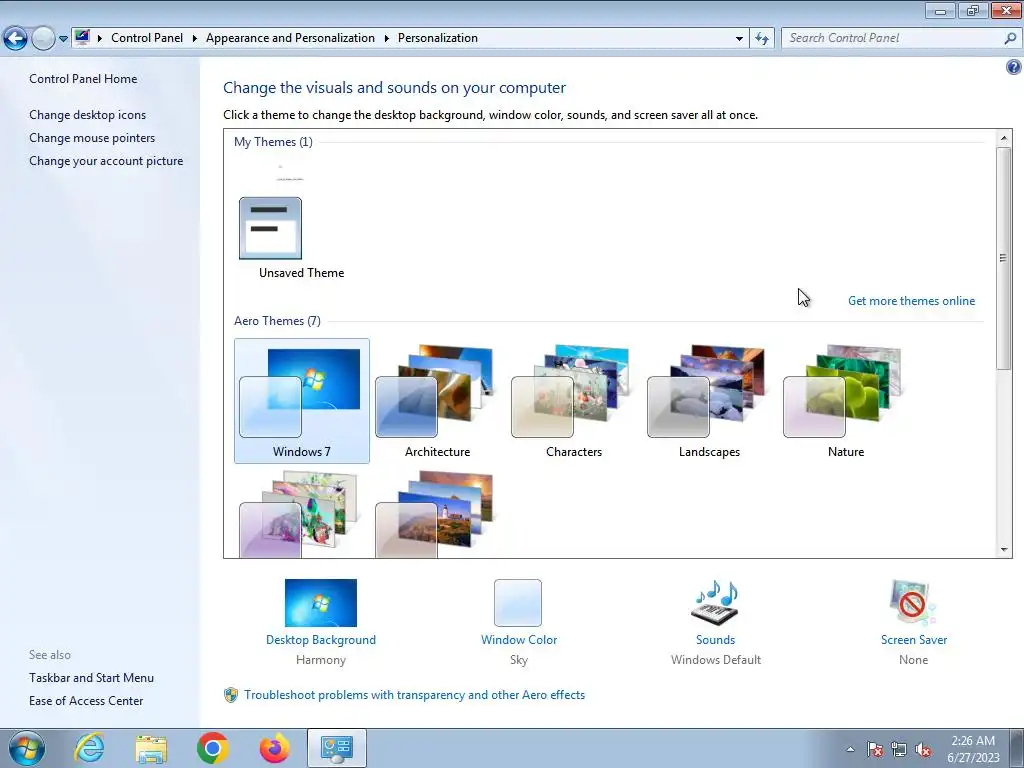
Task: Open Change your account picture
Action: [106, 161]
